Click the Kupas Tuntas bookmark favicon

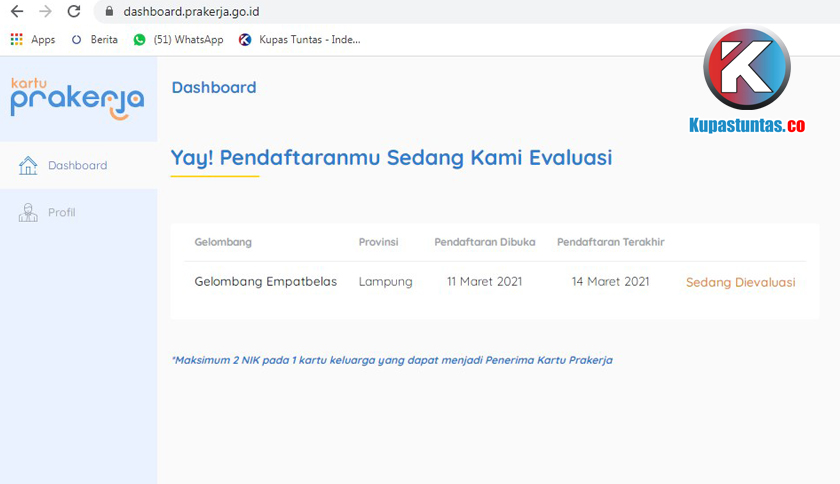click(x=245, y=40)
